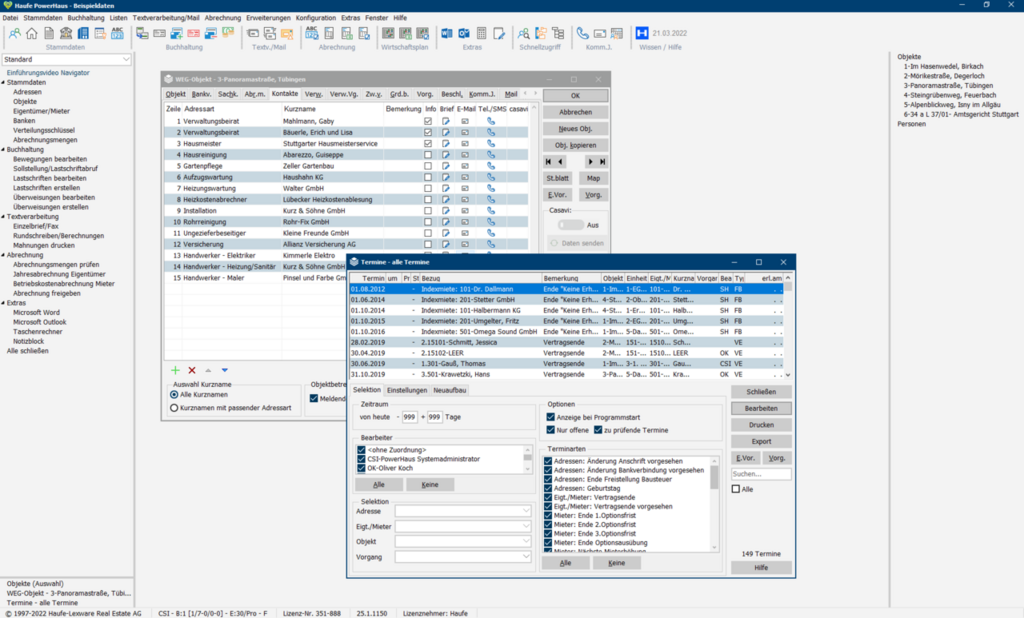The width and height of the screenshot is (1024, 618).
Task: Click Keine under the Terminarten list
Action: pos(616,562)
